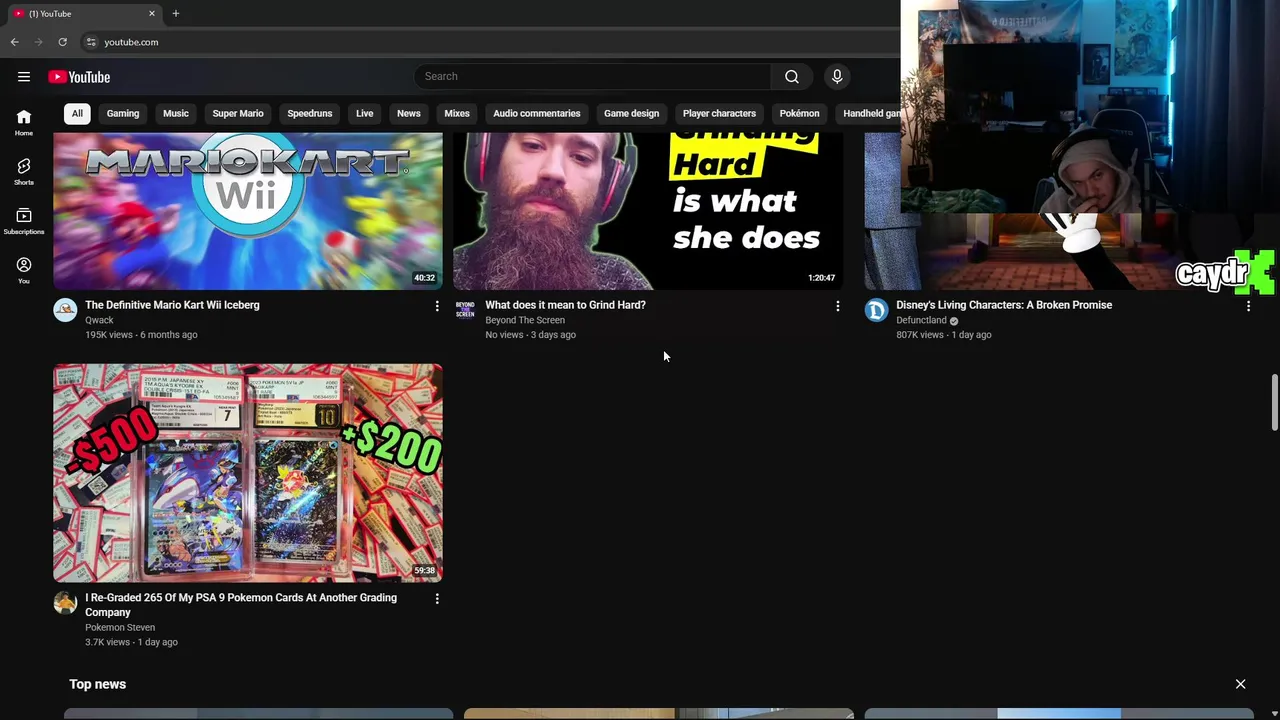Open title 'What does it mean to Grind Hard?'
The image size is (1280, 720).
(x=565, y=305)
